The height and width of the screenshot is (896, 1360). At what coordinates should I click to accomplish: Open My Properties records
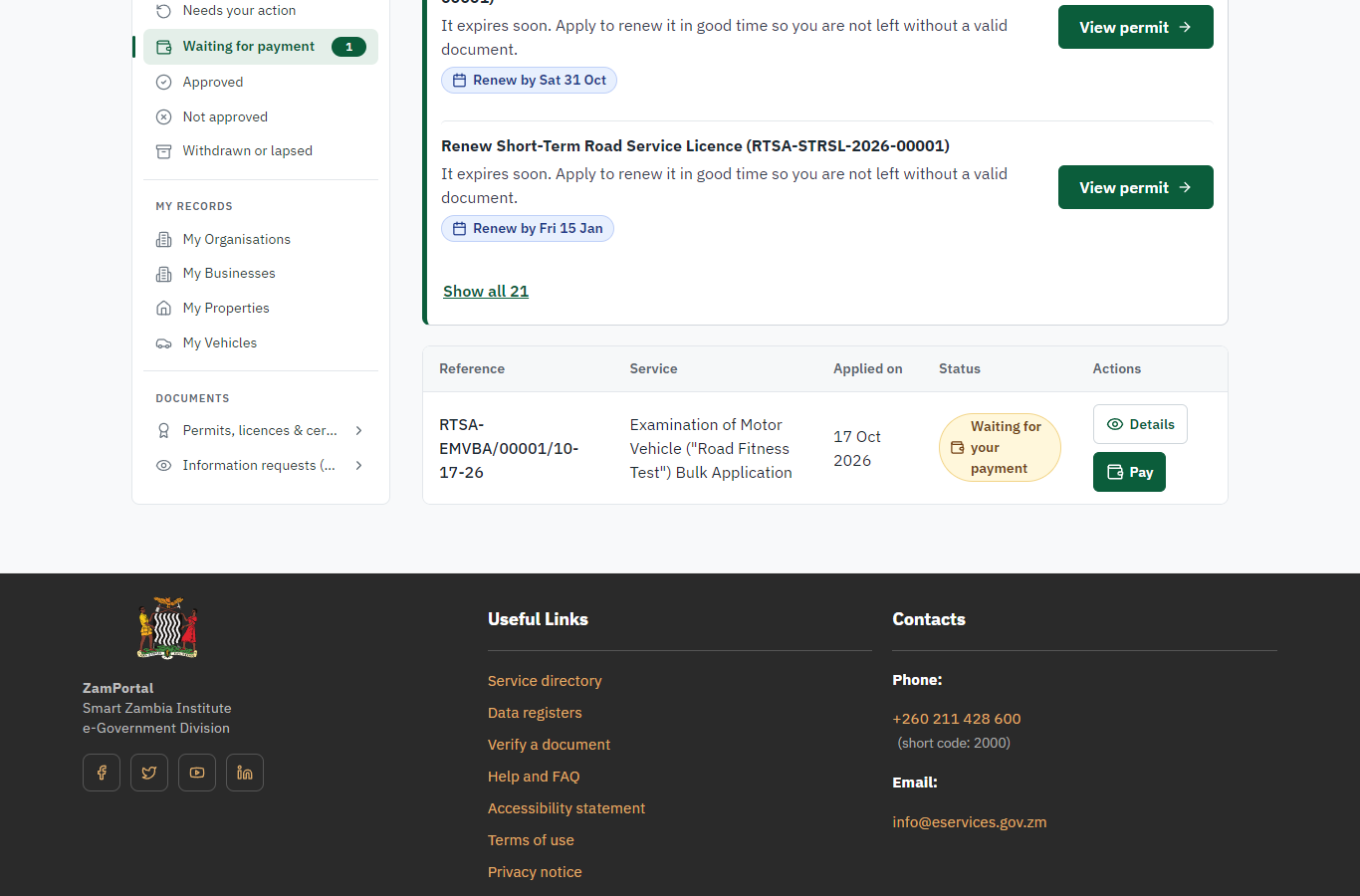click(261, 309)
